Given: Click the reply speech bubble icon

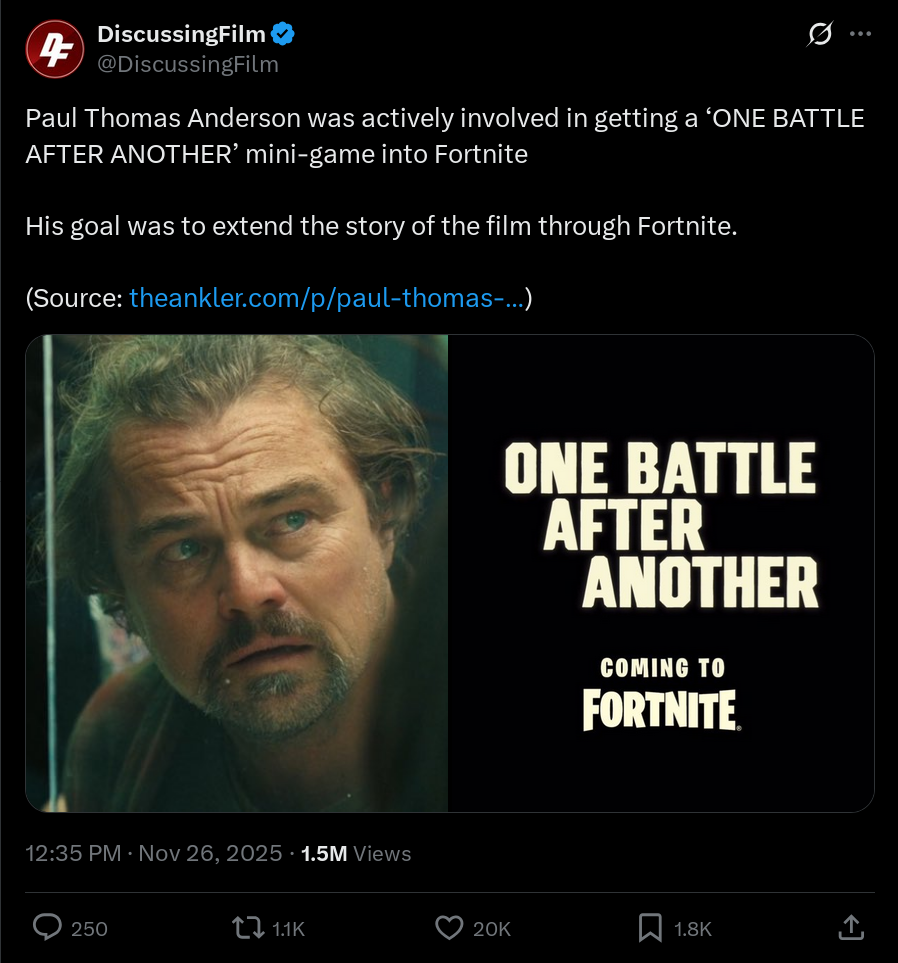Looking at the screenshot, I should (47, 928).
